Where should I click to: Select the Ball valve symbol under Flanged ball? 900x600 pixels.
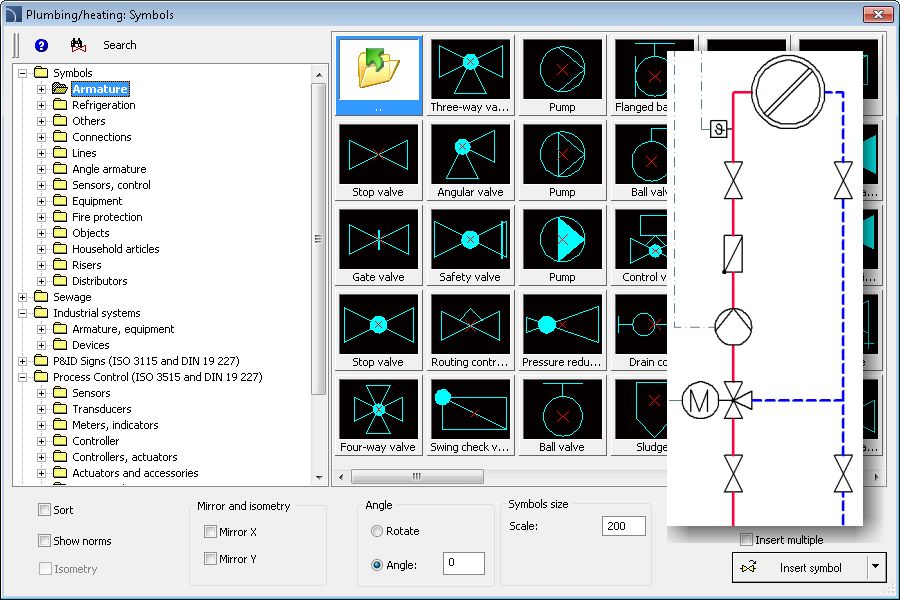(640, 161)
